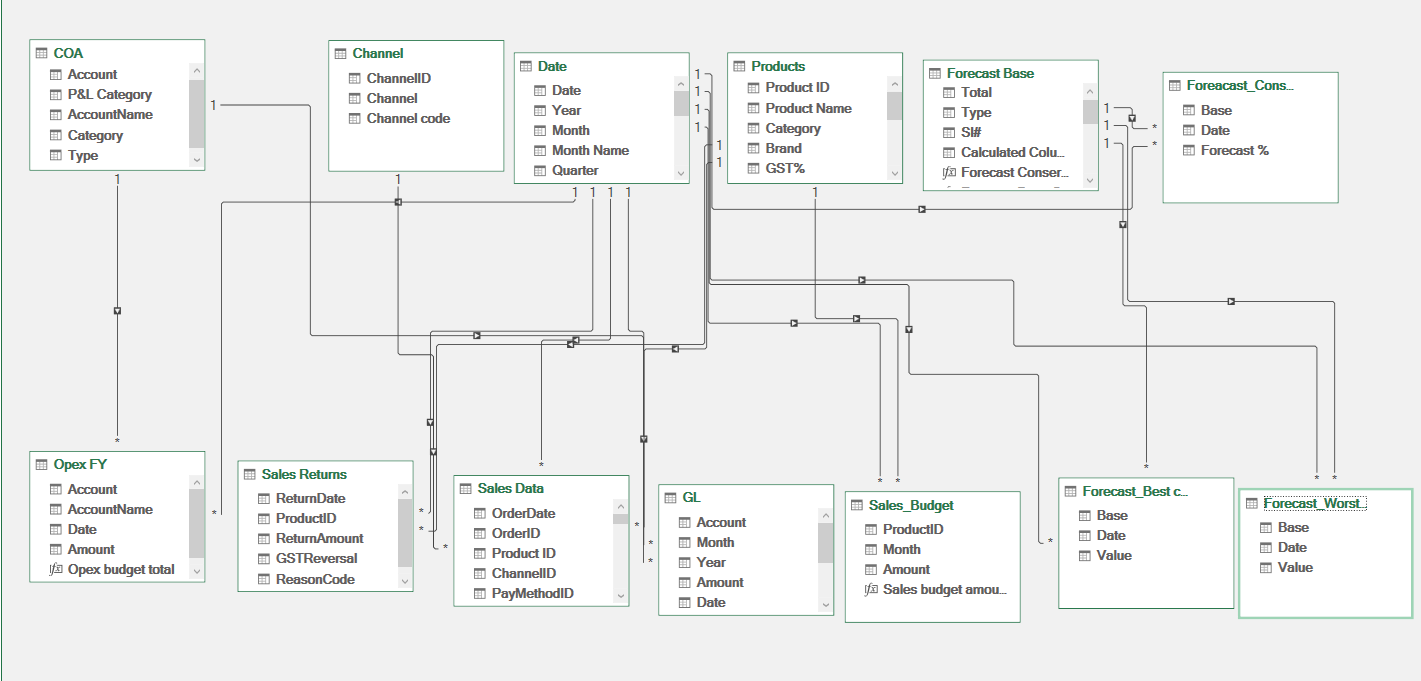Click the scroll up arrow in Sales Data table
This screenshot has width=1421, height=681.
(620, 507)
